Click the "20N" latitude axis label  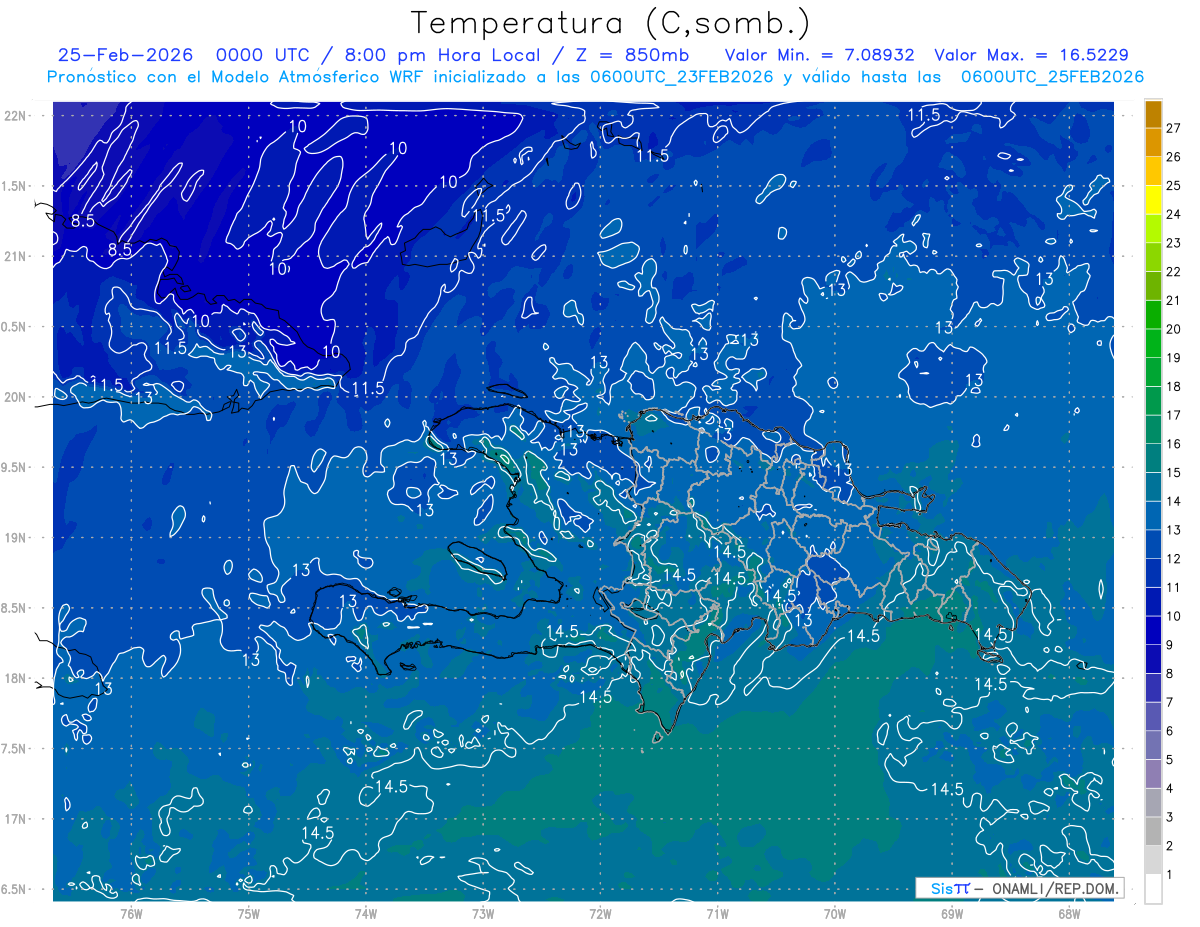(x=15, y=398)
